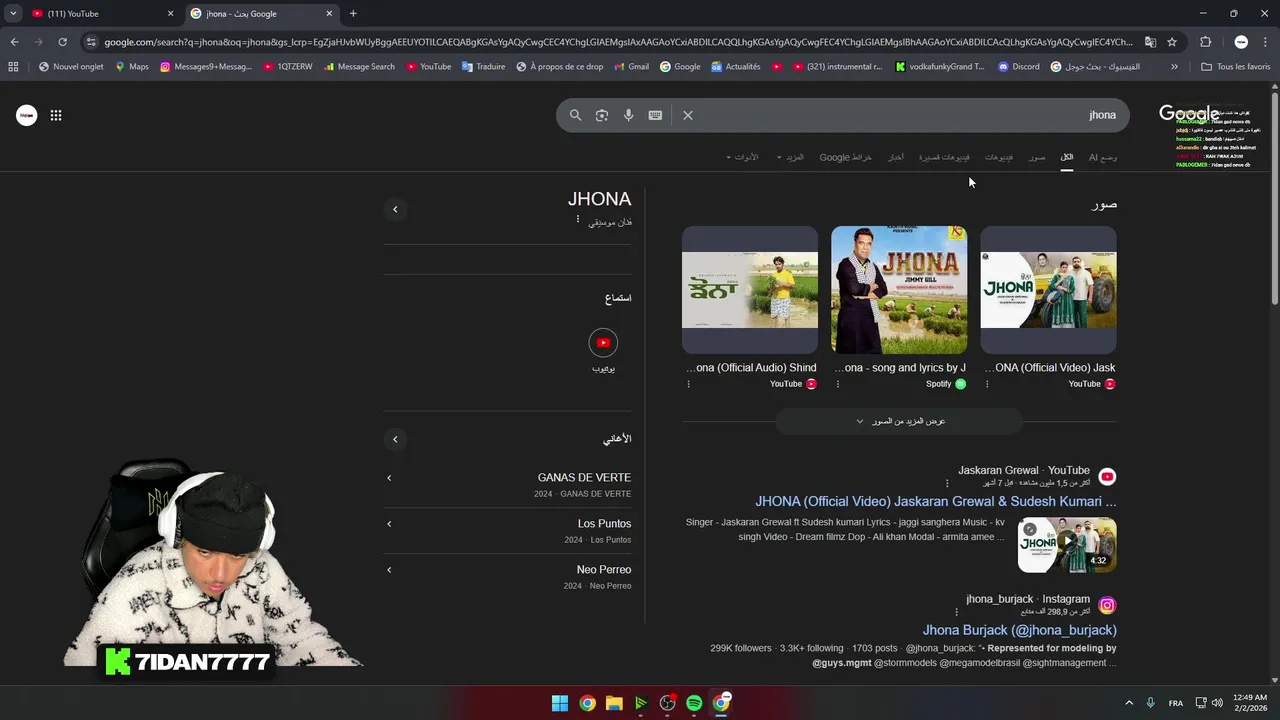The width and height of the screenshot is (1280, 720).
Task: Open the Traduire bookmark
Action: pyautogui.click(x=483, y=67)
